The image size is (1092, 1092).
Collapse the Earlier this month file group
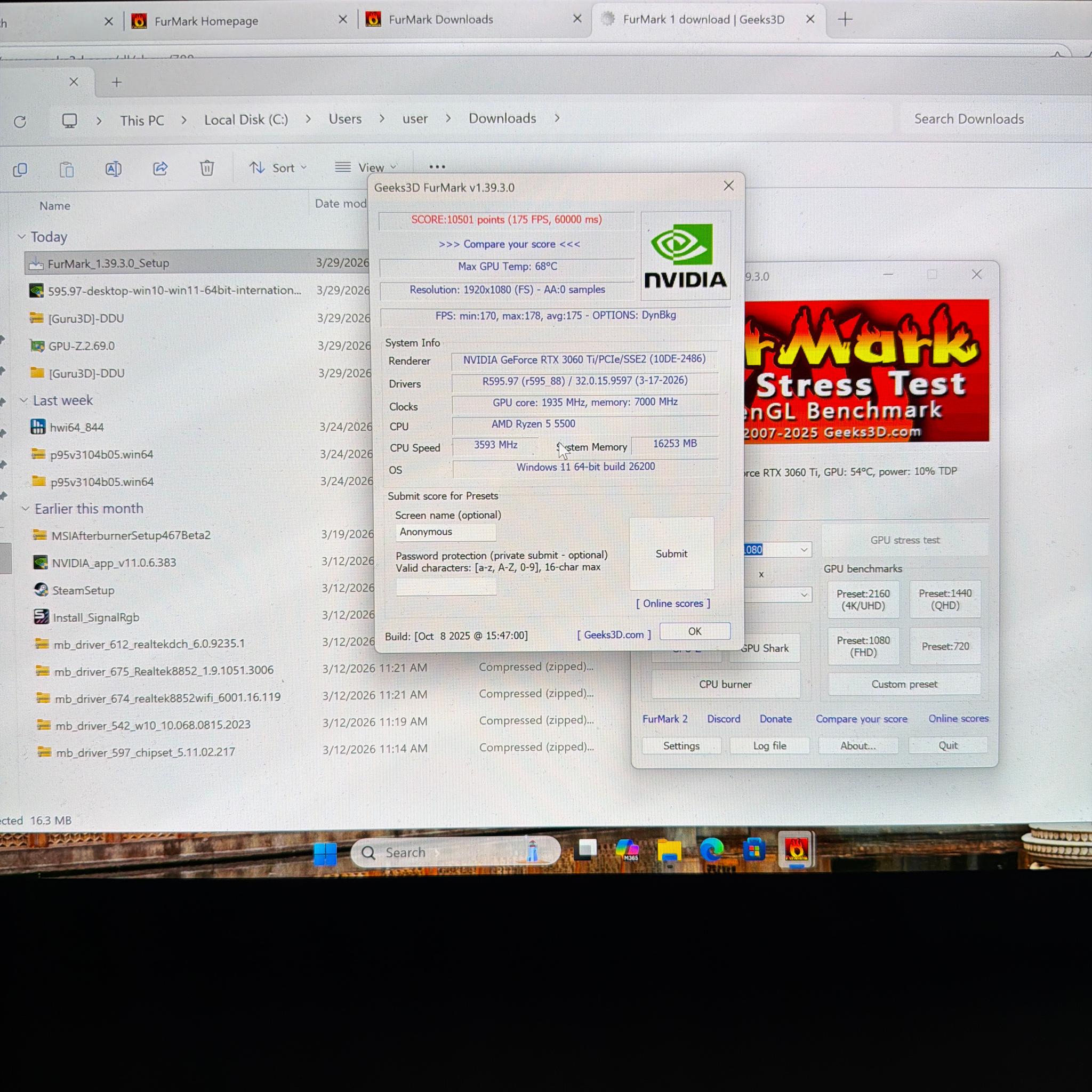[x=26, y=509]
